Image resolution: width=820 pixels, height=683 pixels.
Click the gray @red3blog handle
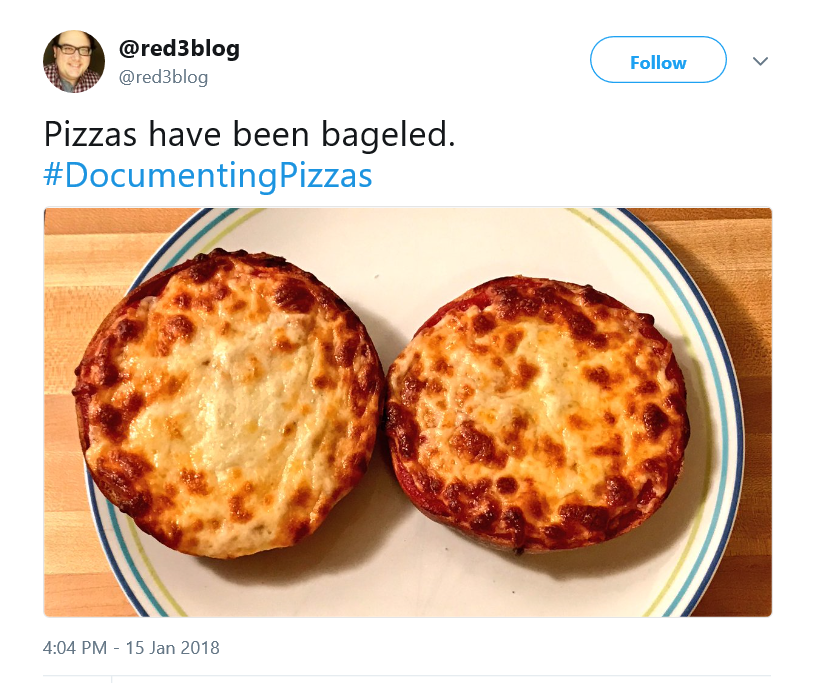pyautogui.click(x=163, y=77)
